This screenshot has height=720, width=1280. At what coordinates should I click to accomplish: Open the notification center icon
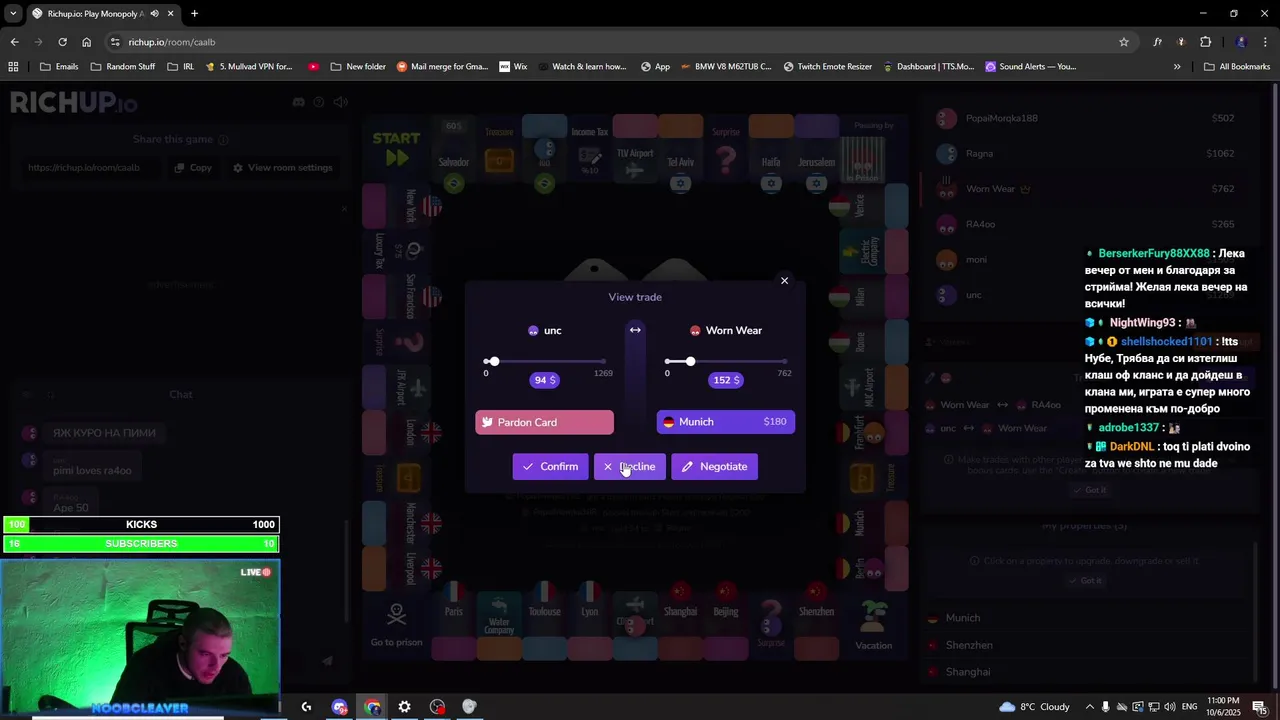tap(1259, 707)
